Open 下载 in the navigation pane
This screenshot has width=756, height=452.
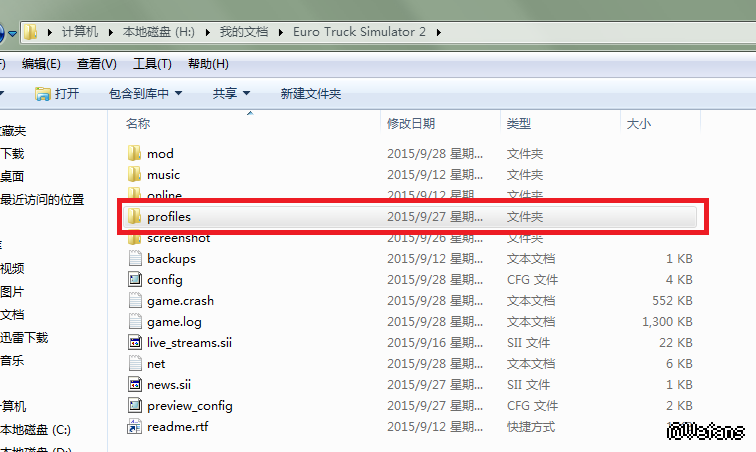tap(12, 153)
